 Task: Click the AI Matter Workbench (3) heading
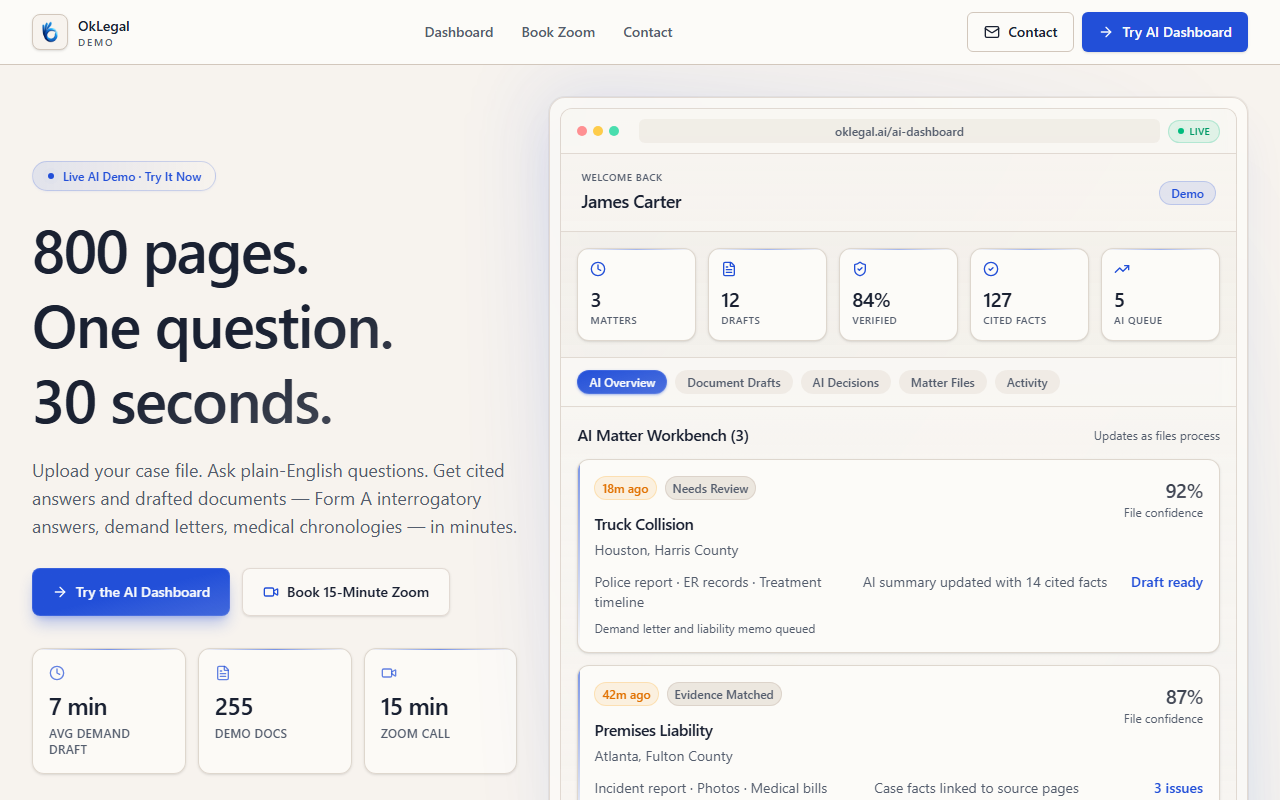point(663,436)
